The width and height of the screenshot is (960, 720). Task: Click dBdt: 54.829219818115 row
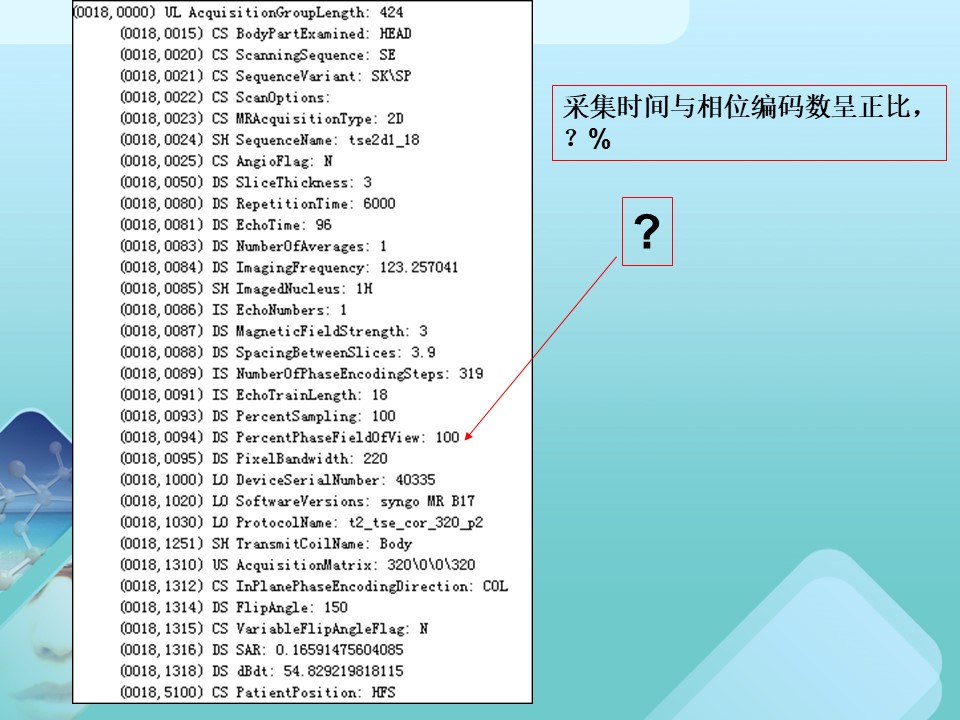[262, 671]
